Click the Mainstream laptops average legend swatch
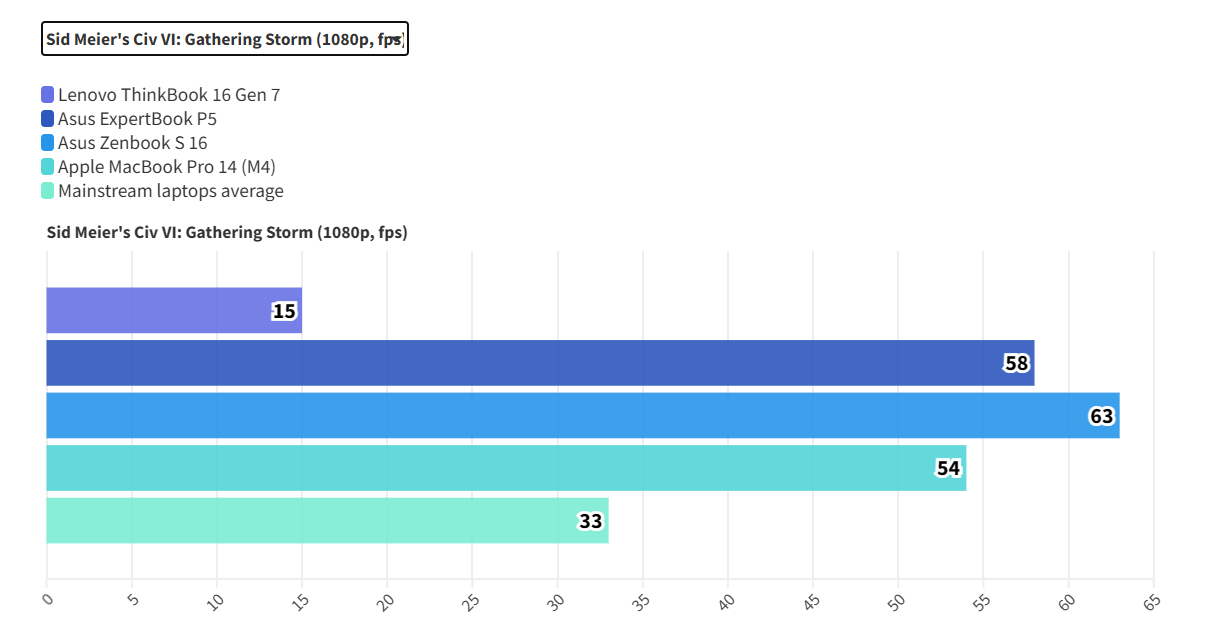Viewport: 1218px width, 633px height. click(x=48, y=191)
